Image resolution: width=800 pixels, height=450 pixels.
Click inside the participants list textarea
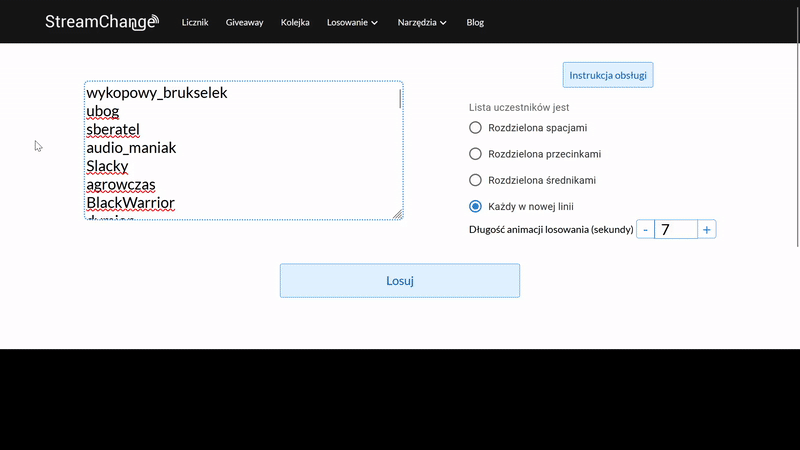tap(240, 150)
